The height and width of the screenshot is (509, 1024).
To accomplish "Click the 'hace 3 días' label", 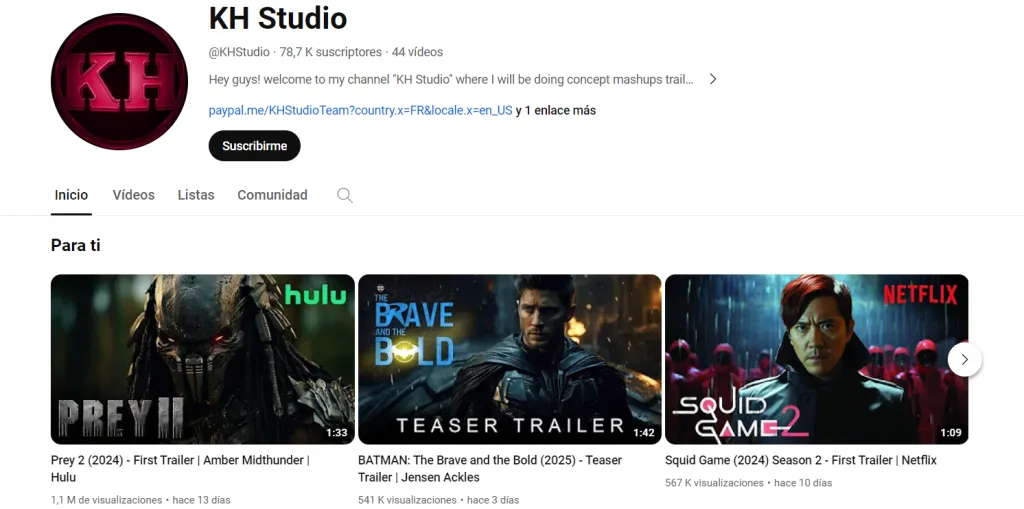I will coord(493,500).
